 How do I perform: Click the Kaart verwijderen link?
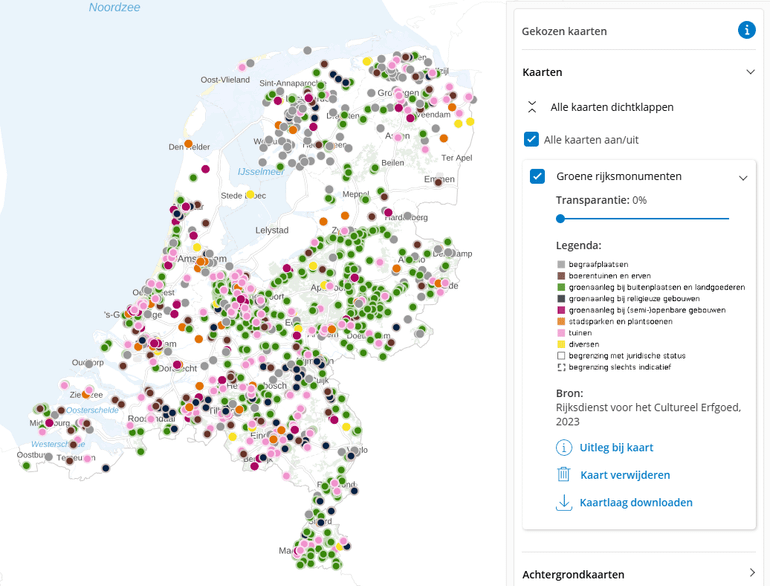click(x=625, y=475)
